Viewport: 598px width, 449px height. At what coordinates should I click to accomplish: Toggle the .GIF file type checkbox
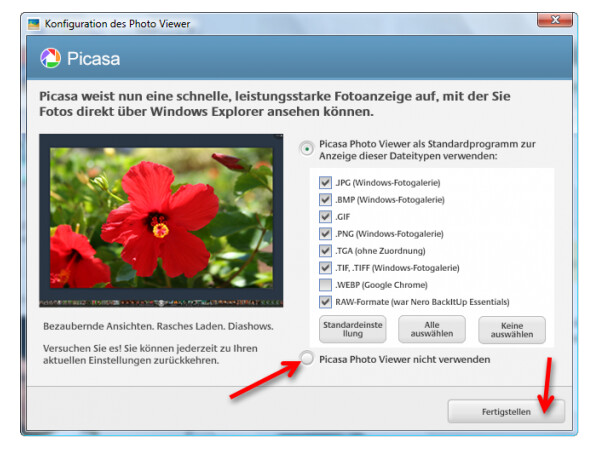pos(325,217)
